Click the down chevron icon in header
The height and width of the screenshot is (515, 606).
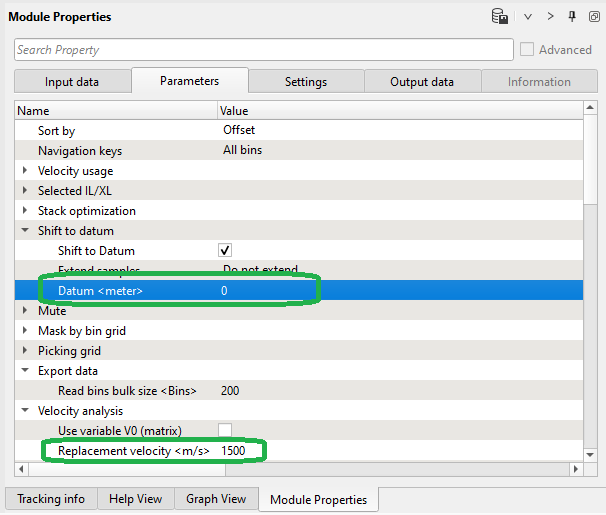pyautogui.click(x=529, y=16)
